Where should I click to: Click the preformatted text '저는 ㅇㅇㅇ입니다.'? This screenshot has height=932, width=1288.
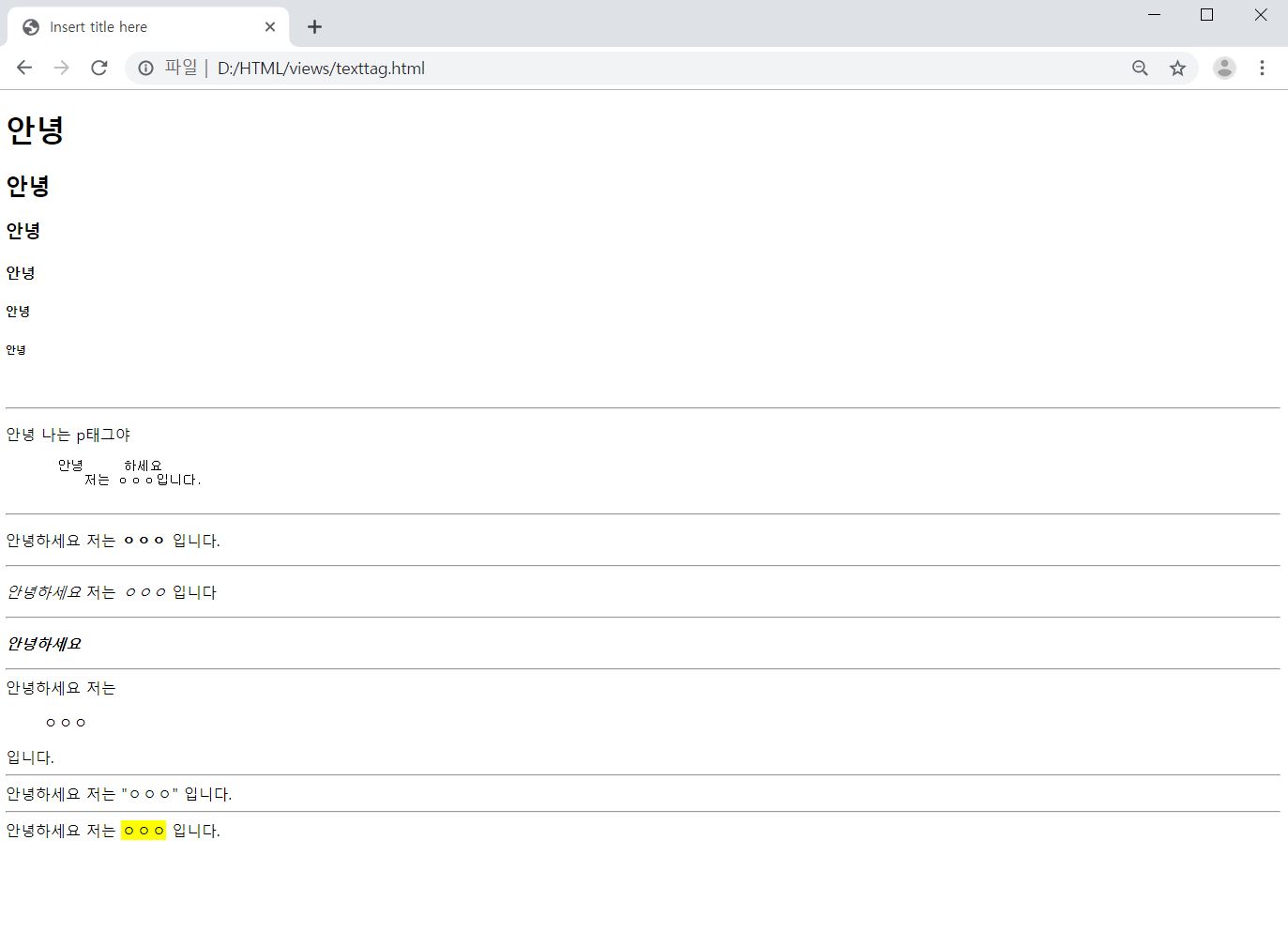tap(143, 480)
